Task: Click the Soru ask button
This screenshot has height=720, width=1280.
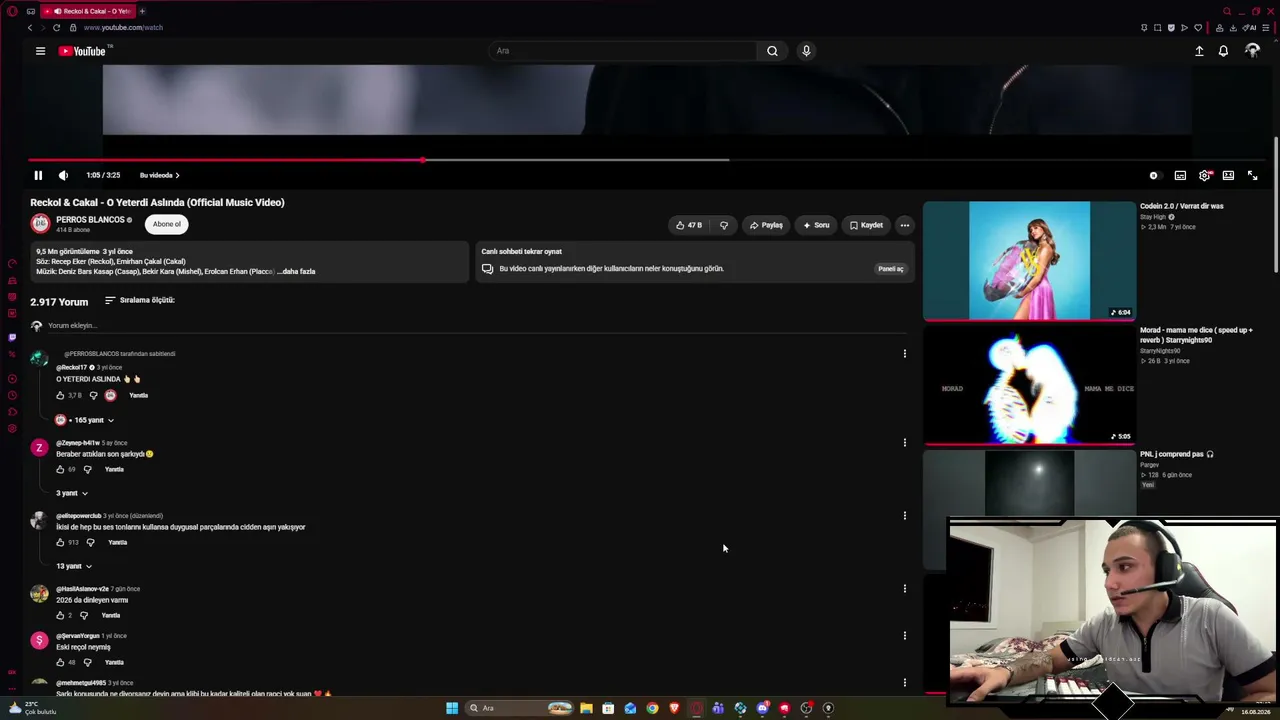Action: [x=816, y=225]
